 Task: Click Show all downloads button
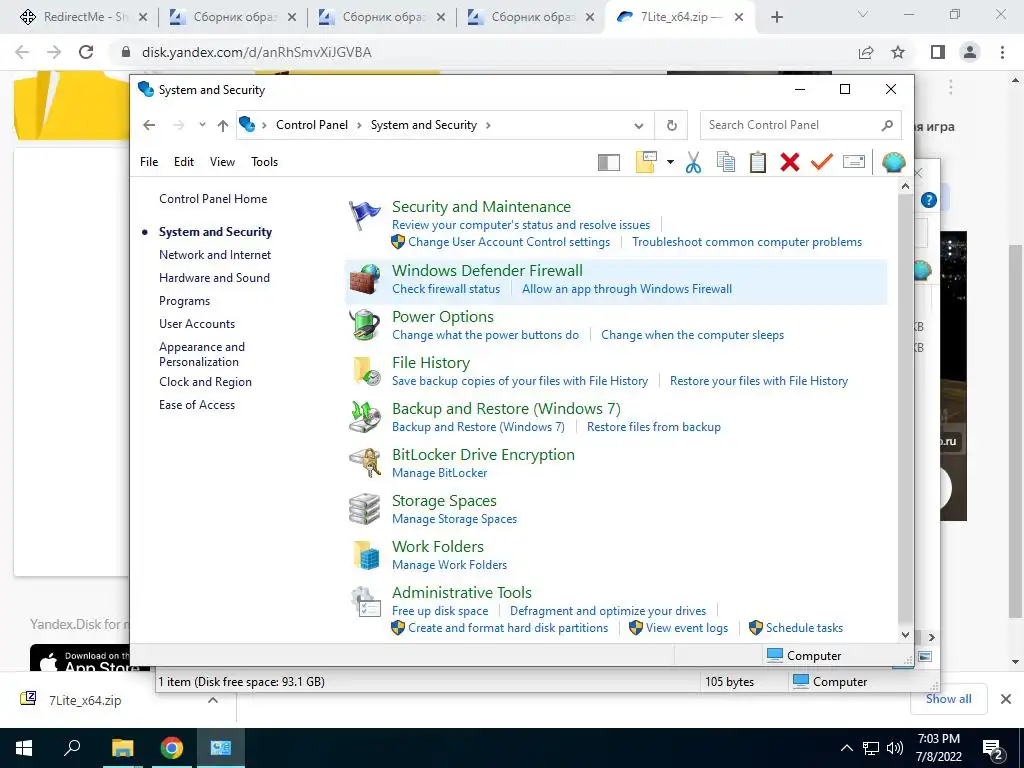tap(948, 699)
